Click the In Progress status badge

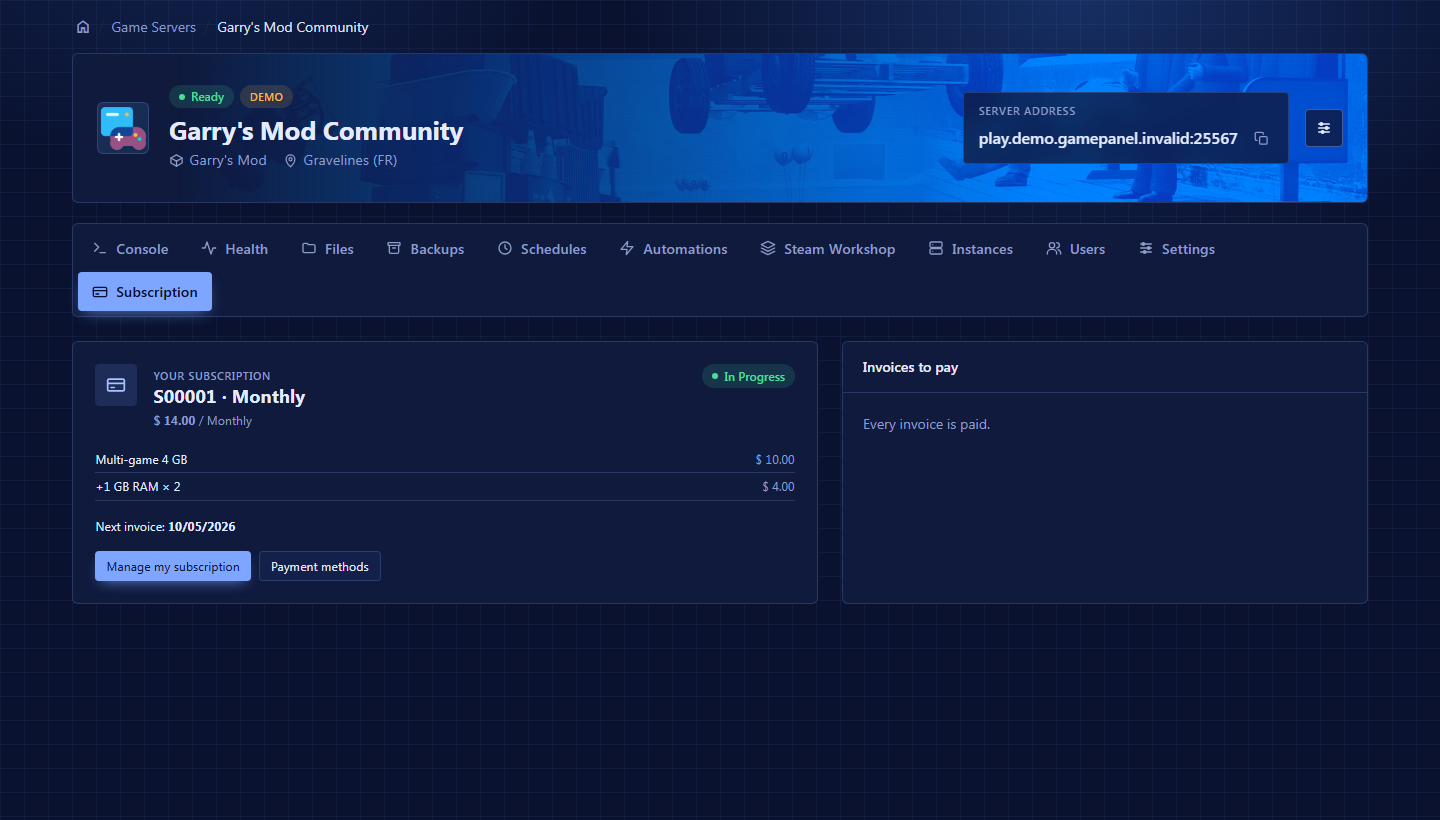pyautogui.click(x=748, y=377)
